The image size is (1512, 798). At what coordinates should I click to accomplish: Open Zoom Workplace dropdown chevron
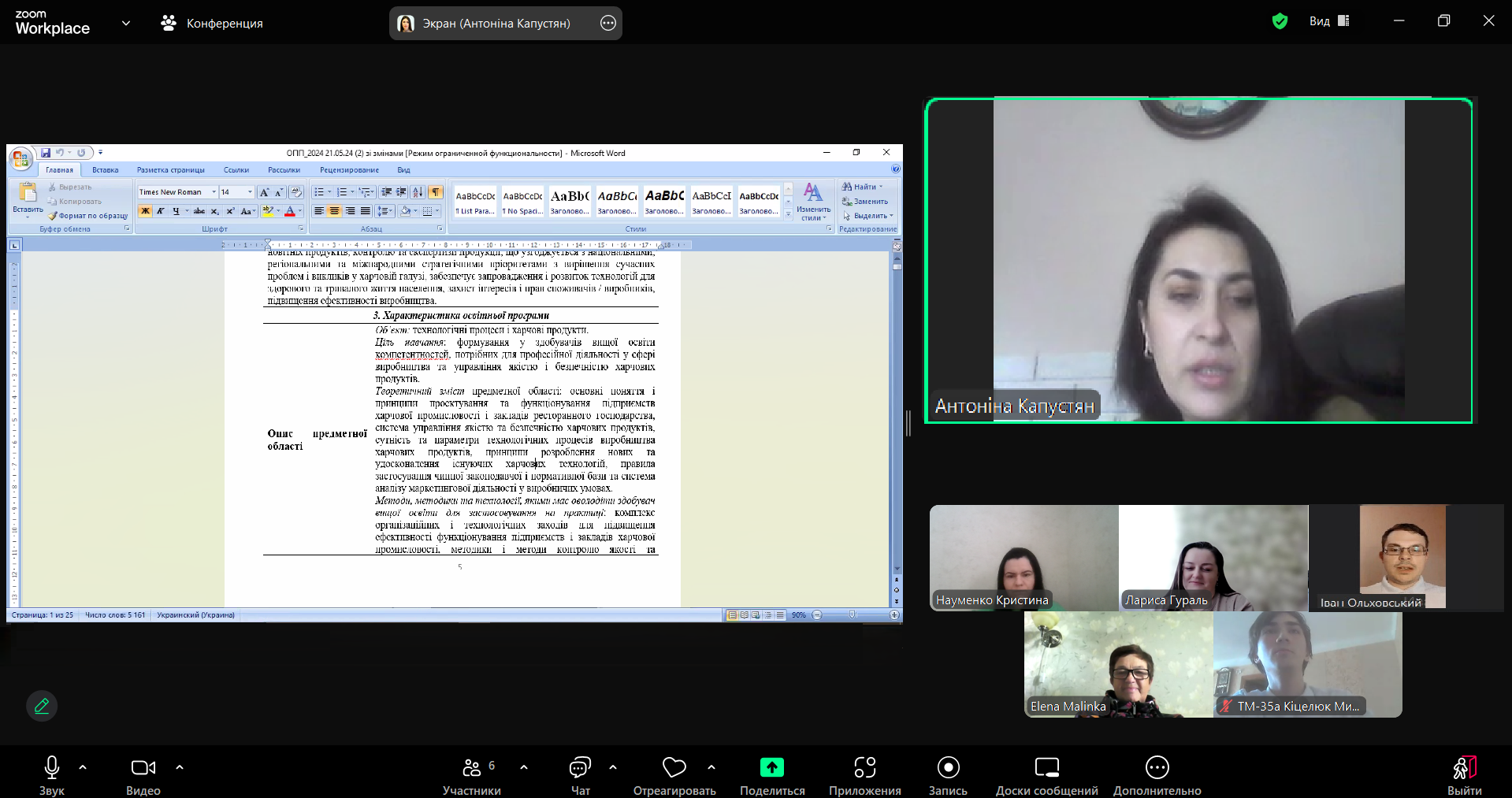(126, 23)
